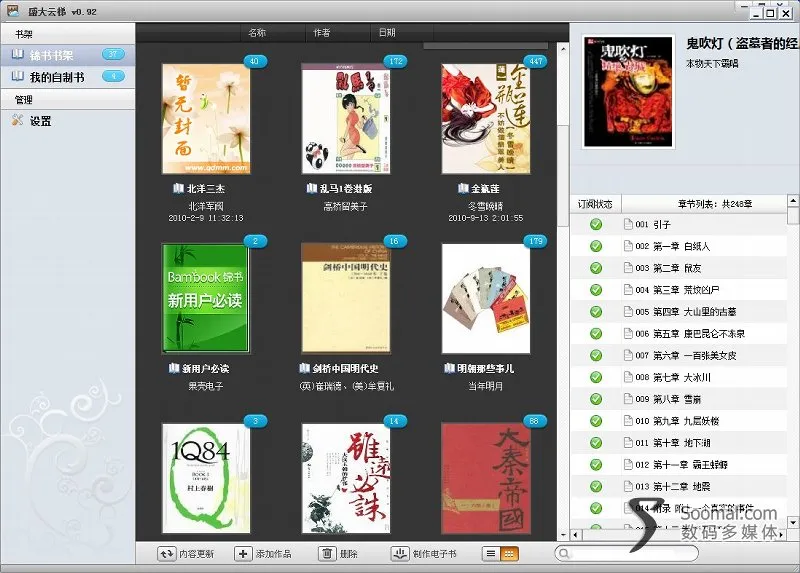This screenshot has width=800, height=573.
Task: Click the 447 badge on 金瓶莲 cover
Action: (536, 61)
